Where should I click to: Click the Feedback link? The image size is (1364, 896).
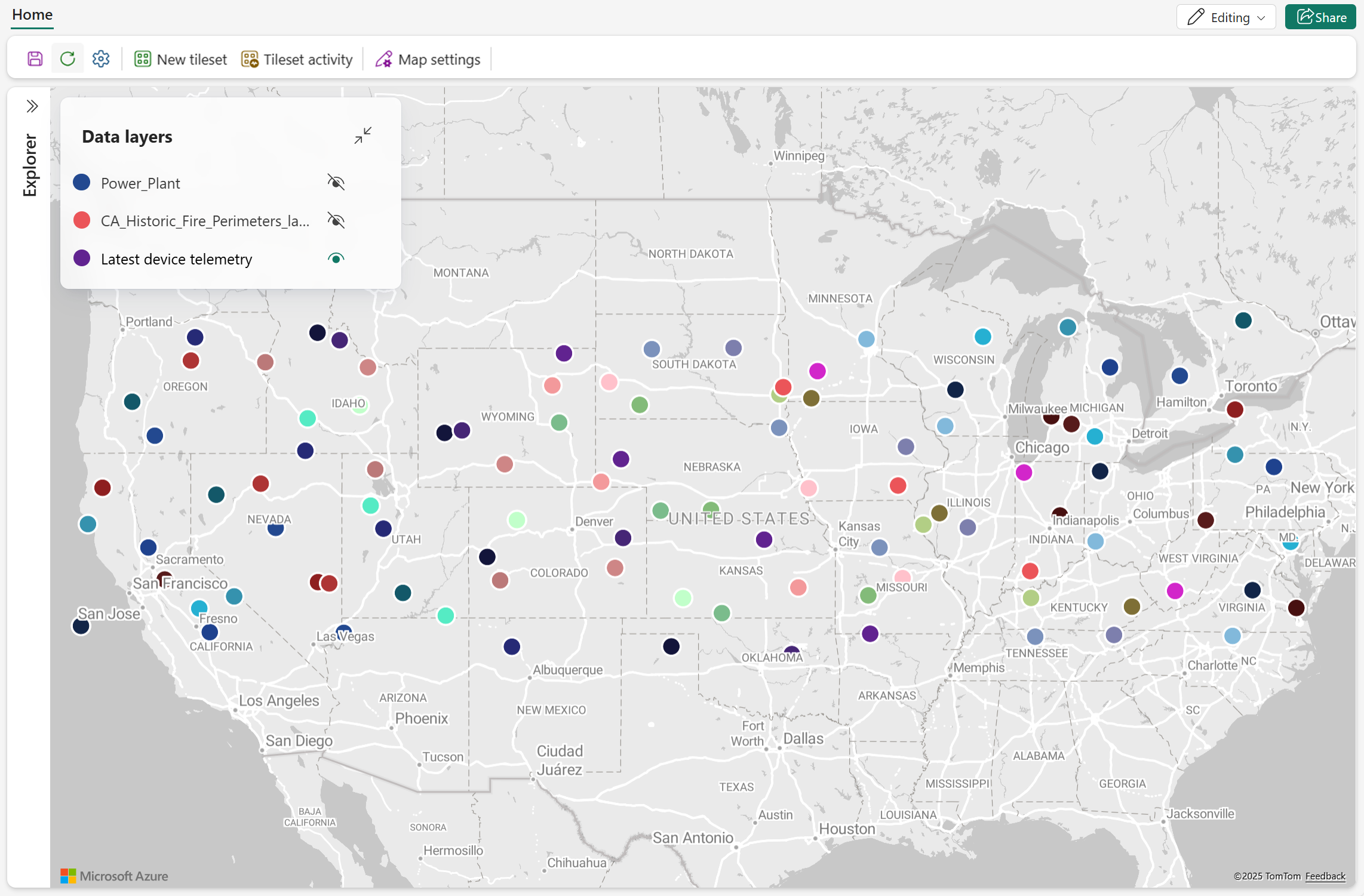[1325, 876]
